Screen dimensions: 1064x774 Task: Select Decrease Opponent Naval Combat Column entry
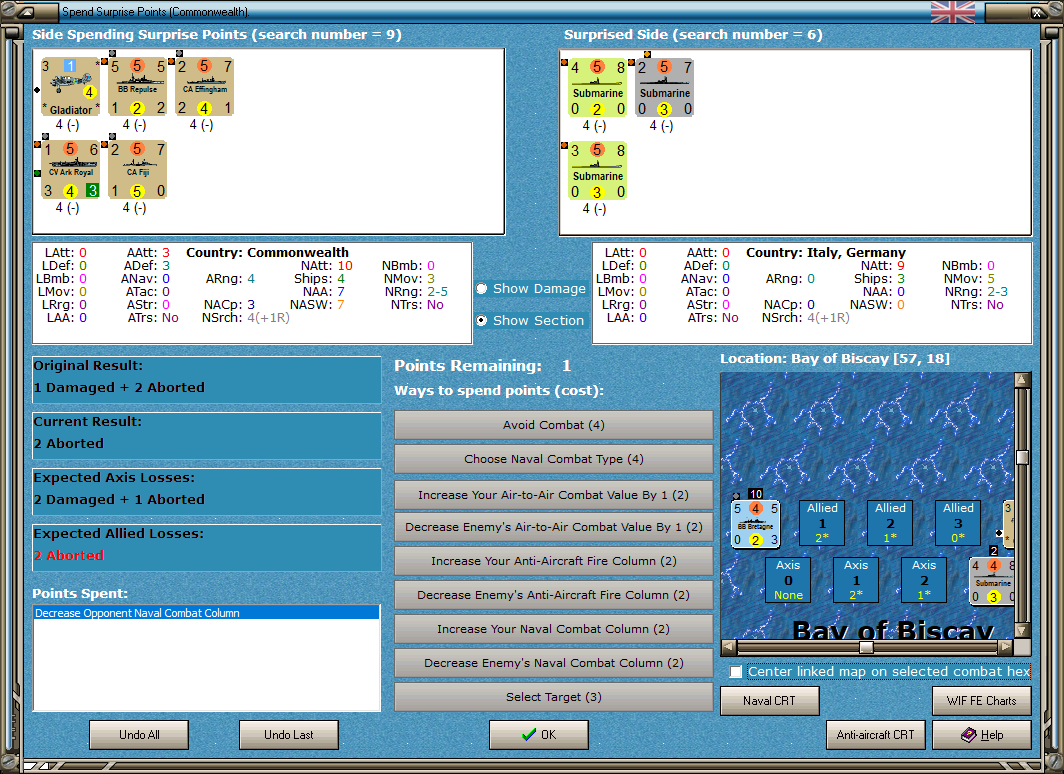point(206,613)
